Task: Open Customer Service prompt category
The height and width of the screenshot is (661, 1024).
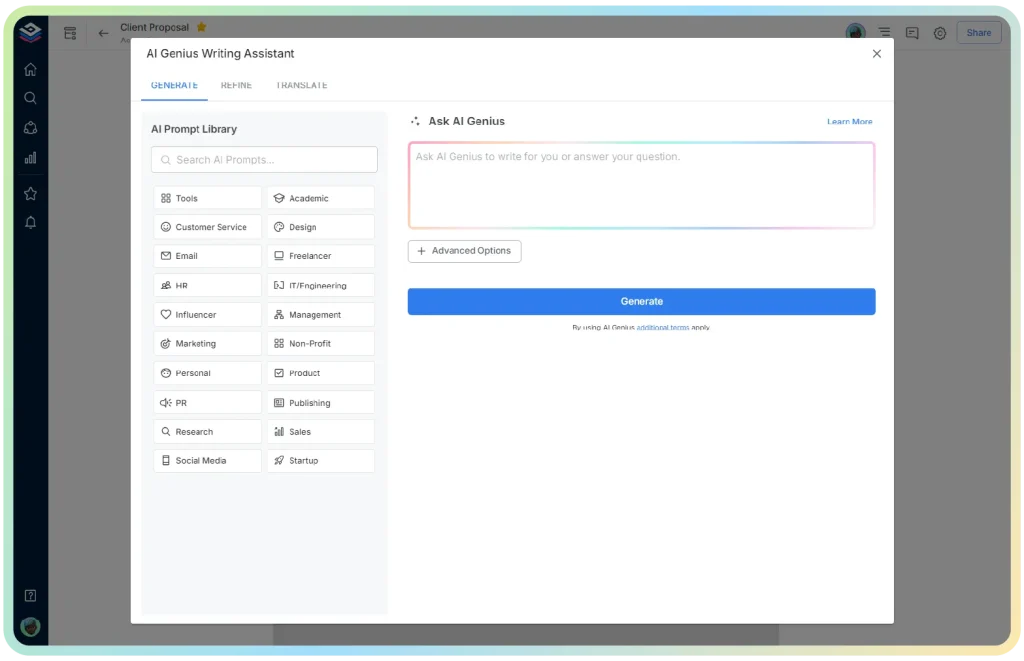Action: pos(208,227)
